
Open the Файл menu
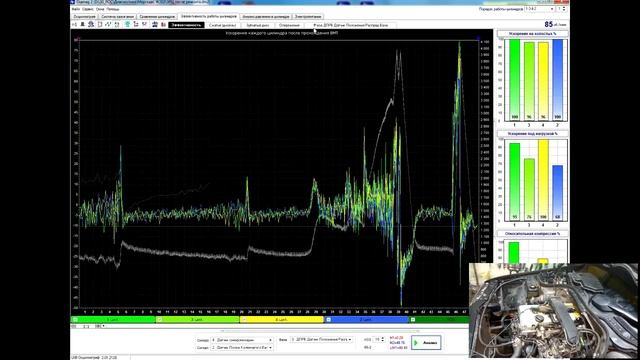tap(76, 9)
